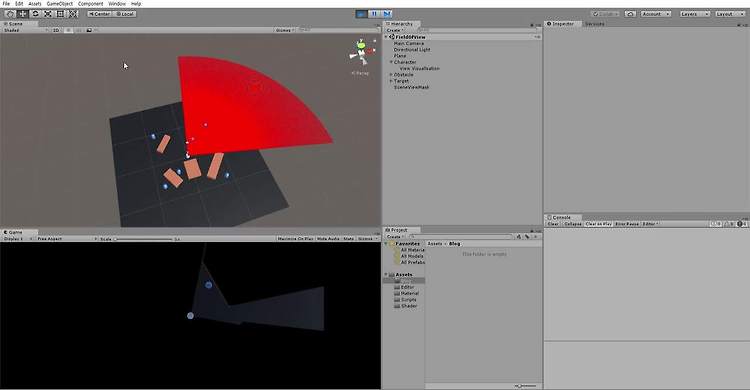Collapse the FieldOfView scene in Hierarchy
750x390 pixels.
pyautogui.click(x=386, y=37)
